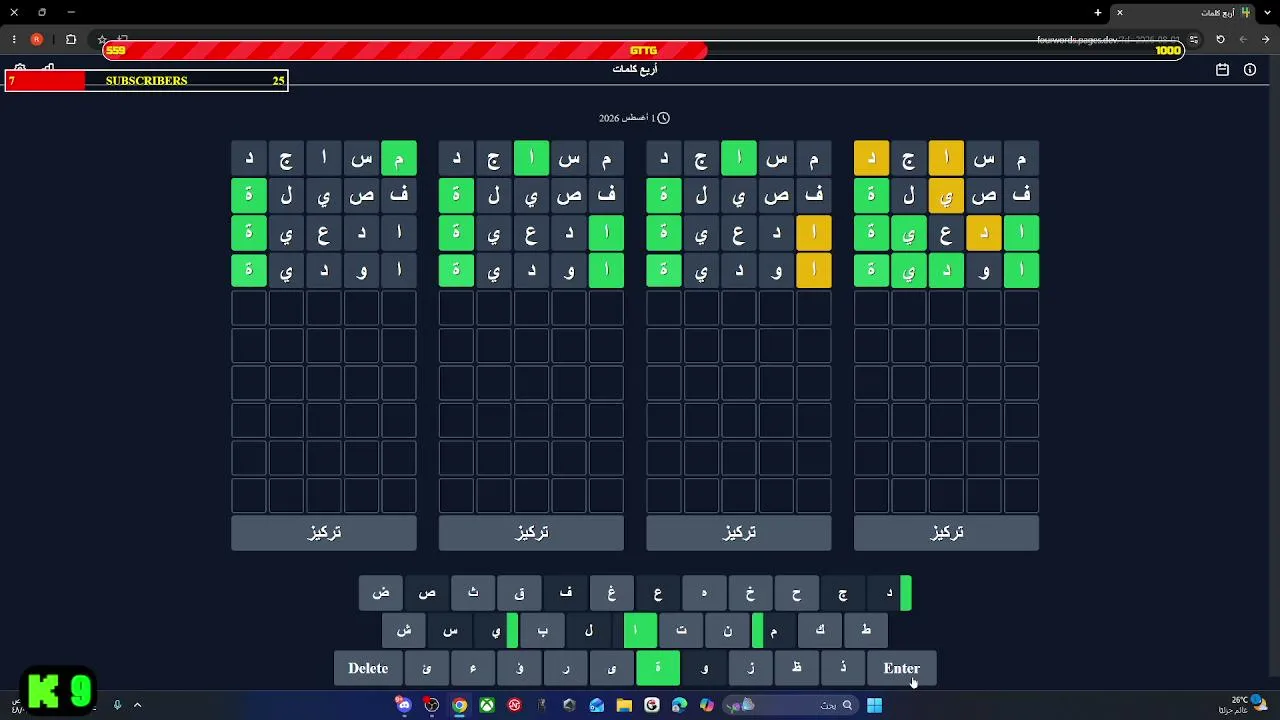Tap the خ key on game keyboard
This screenshot has width=1280, height=720.
click(750, 593)
